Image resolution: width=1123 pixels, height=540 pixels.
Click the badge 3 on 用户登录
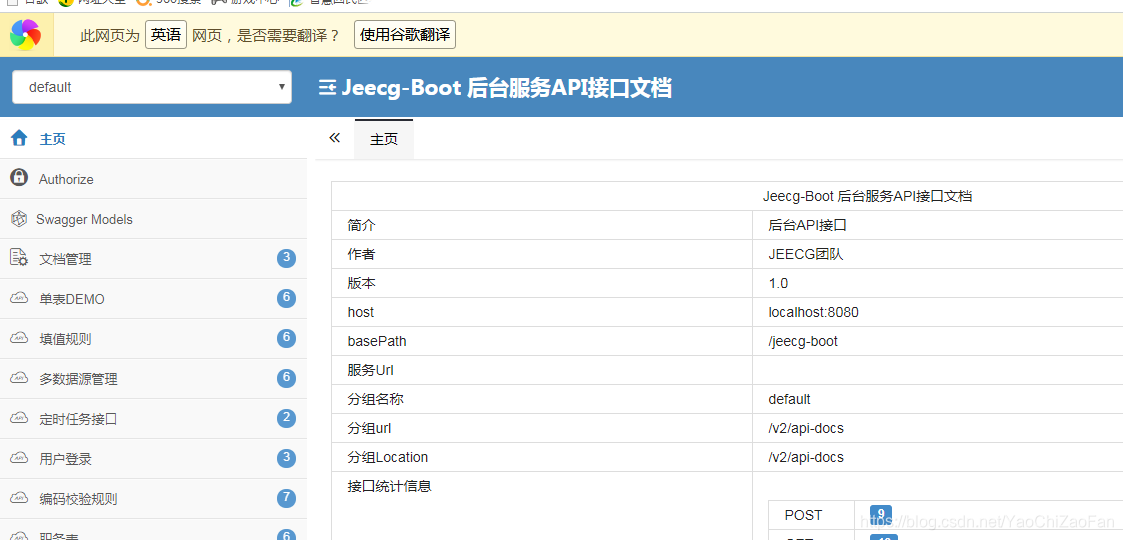click(286, 458)
